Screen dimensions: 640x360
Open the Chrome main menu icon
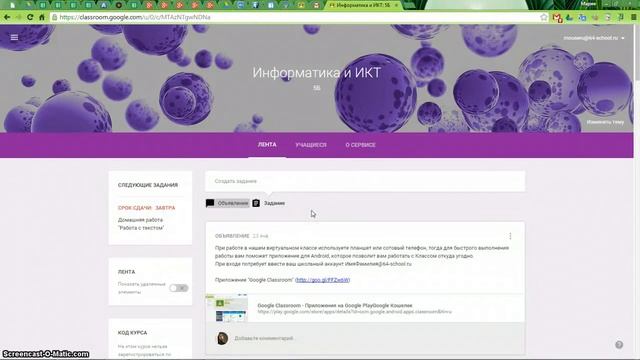coord(634,17)
